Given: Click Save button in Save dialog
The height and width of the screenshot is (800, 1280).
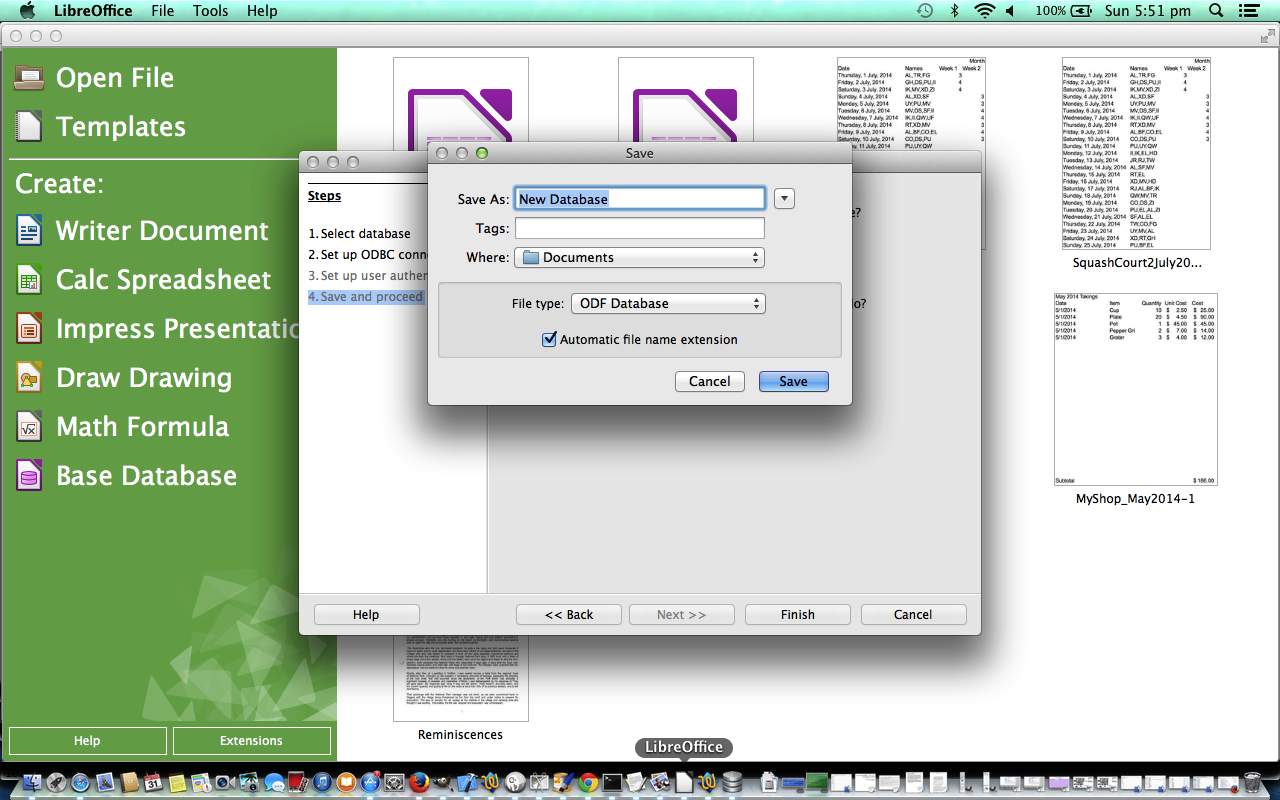Looking at the screenshot, I should (794, 382).
